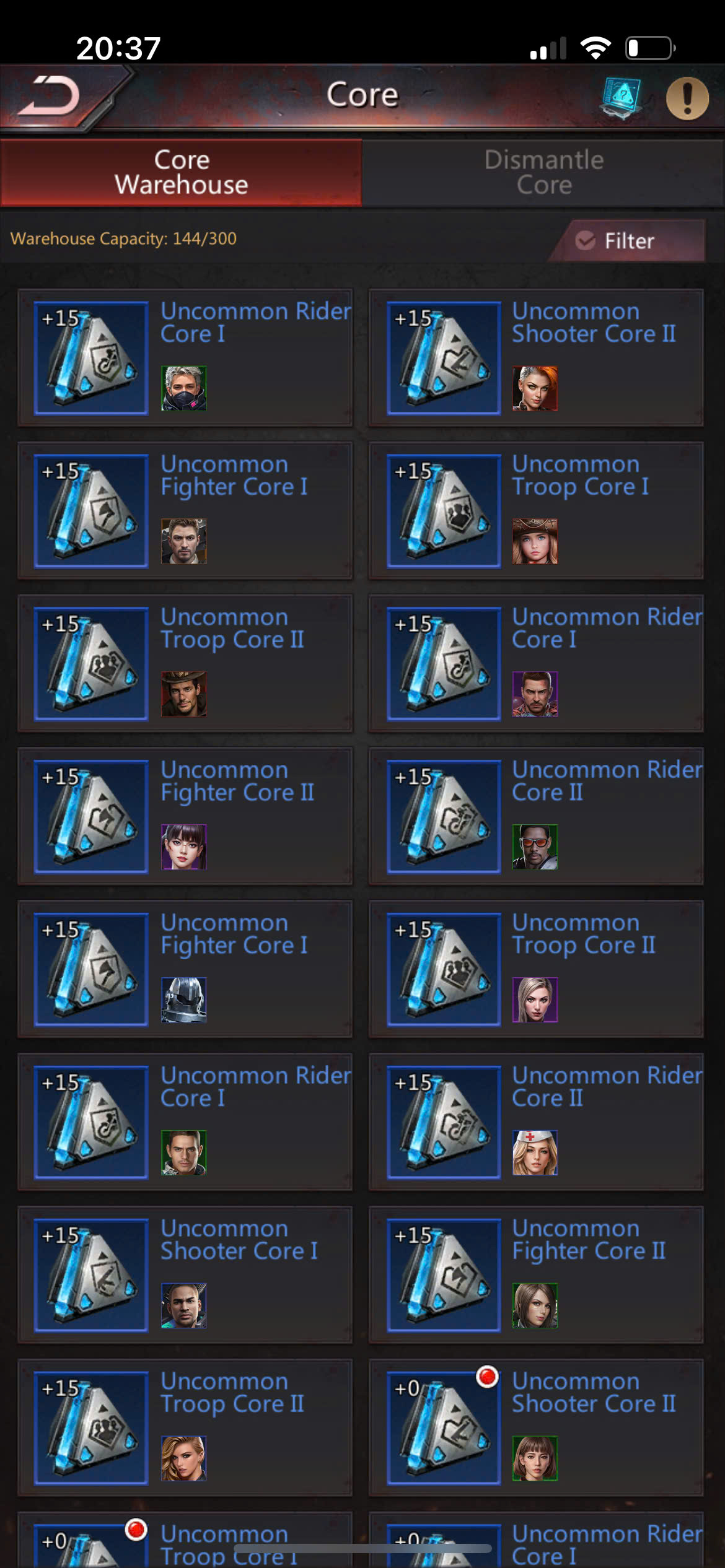Tap the red notification dot on Shooter Core II

(x=487, y=1377)
